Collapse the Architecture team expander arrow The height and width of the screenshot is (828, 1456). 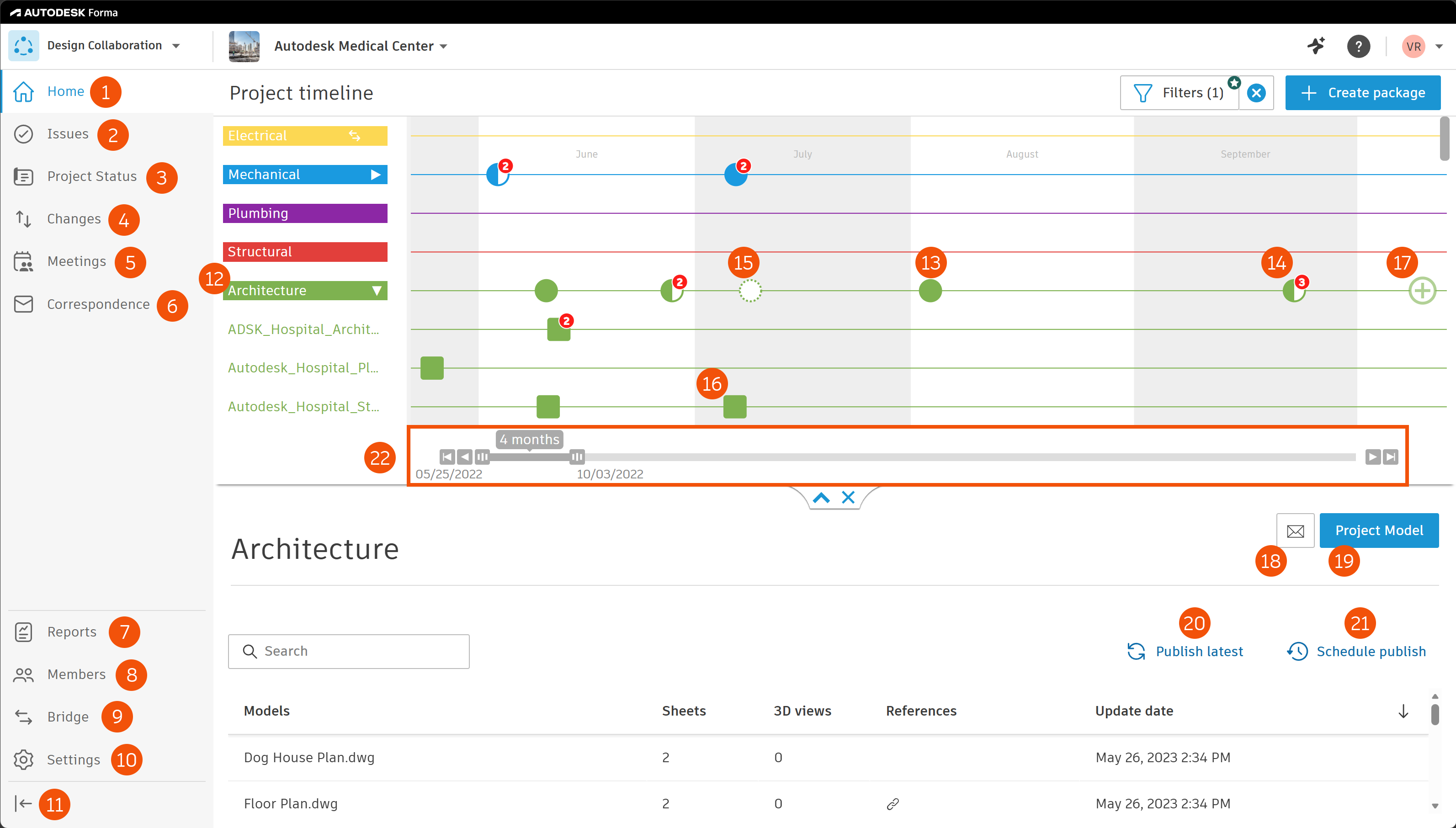pos(377,291)
